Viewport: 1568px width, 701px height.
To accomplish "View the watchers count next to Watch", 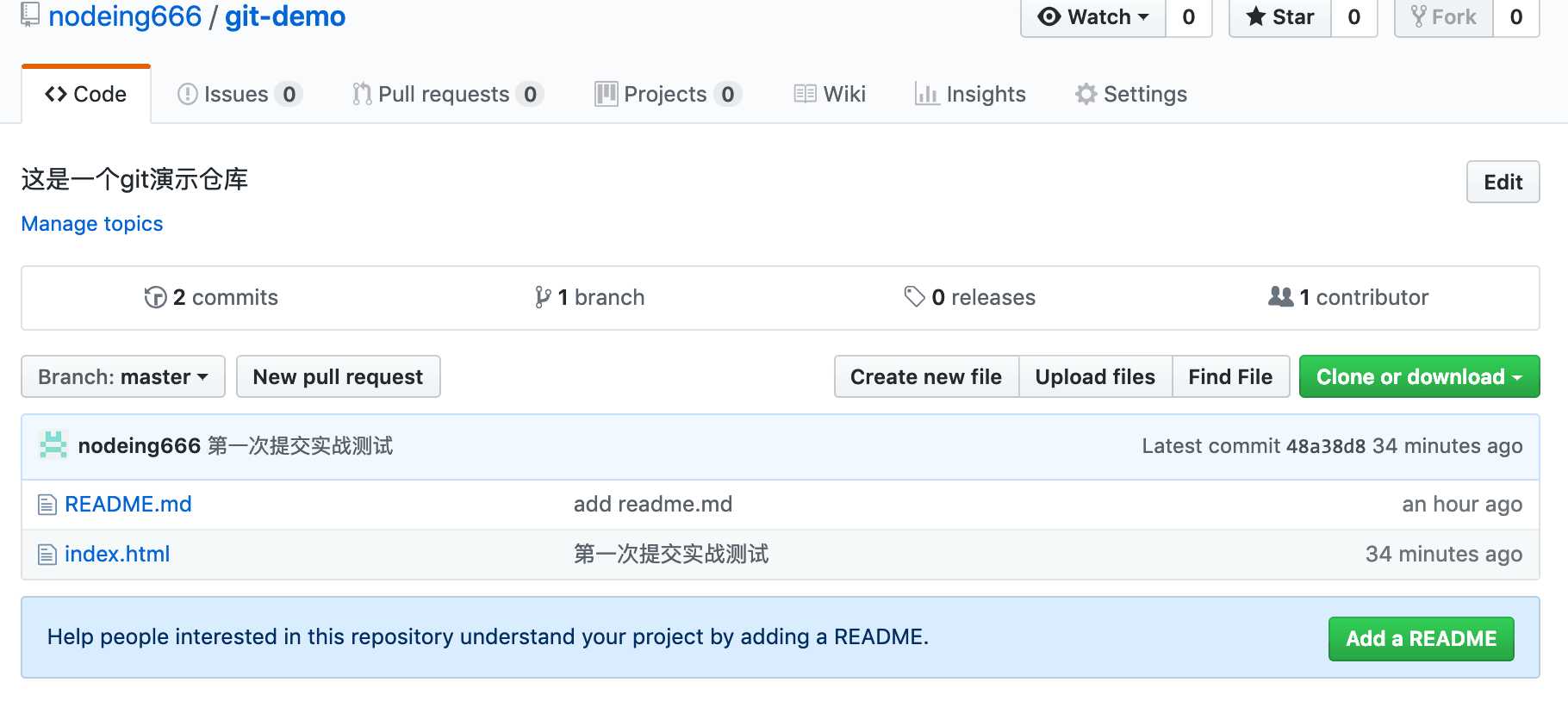I will click(1189, 17).
